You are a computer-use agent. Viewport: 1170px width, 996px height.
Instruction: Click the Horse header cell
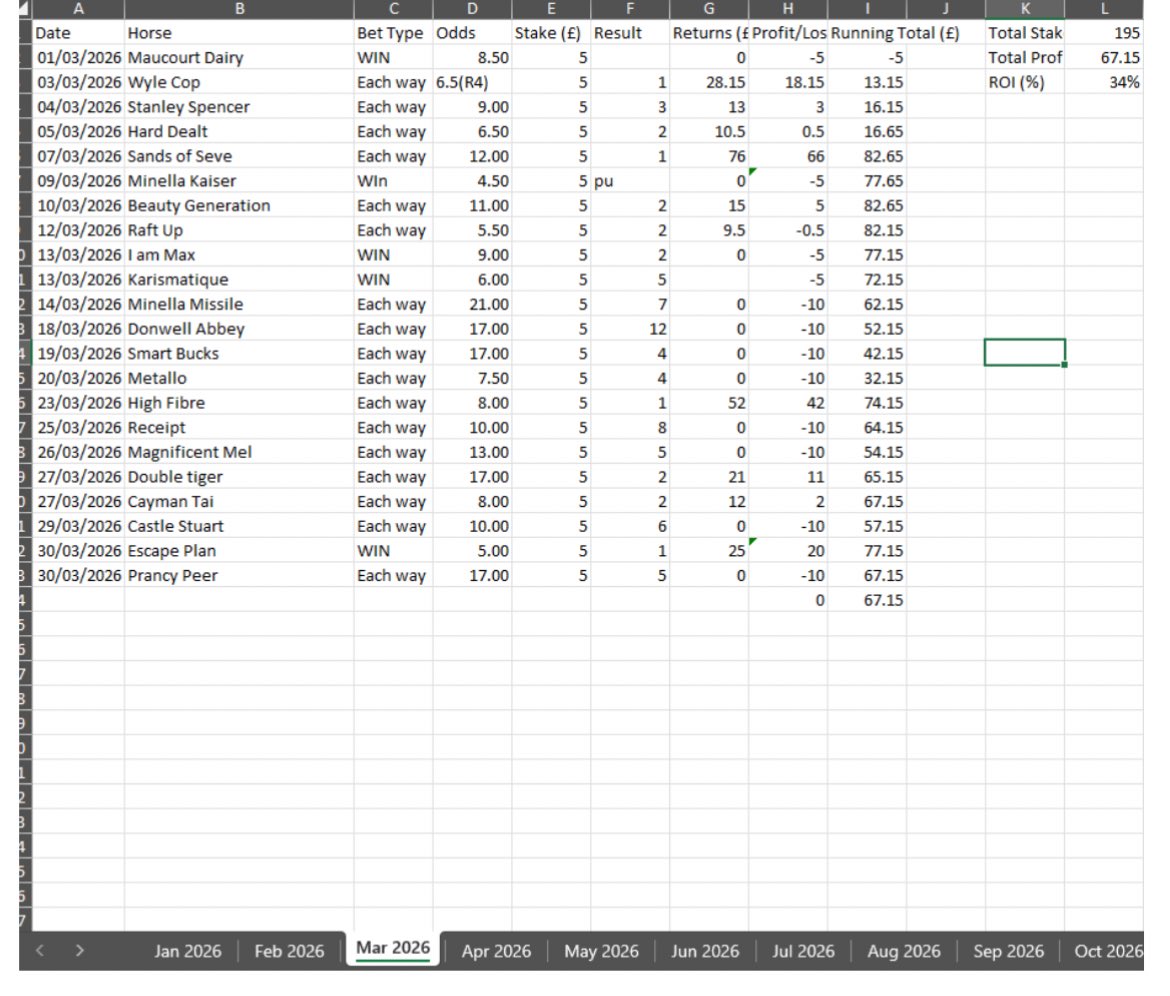click(239, 33)
